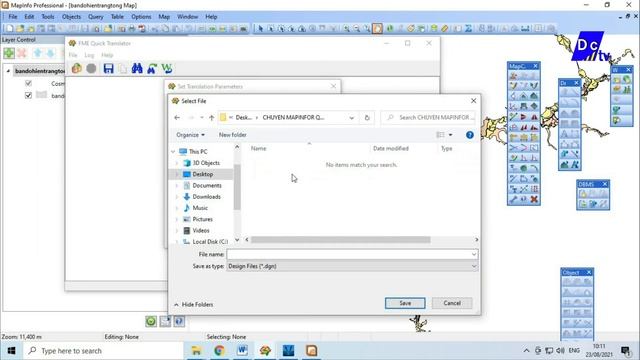
Task: Click the printer icon in main toolbar
Action: [x=132, y=29]
